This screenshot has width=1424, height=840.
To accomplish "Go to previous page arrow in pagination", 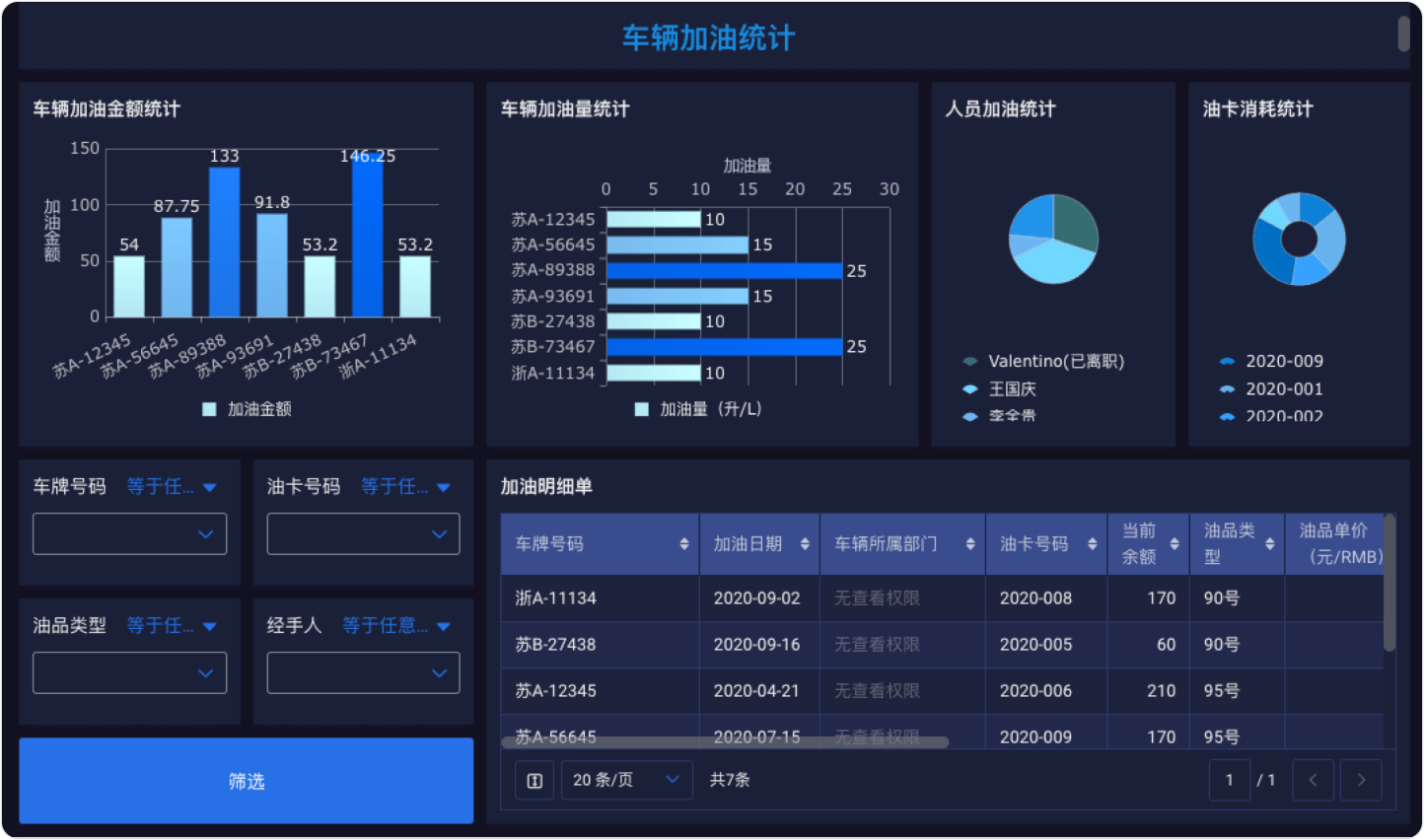I will click(1313, 780).
